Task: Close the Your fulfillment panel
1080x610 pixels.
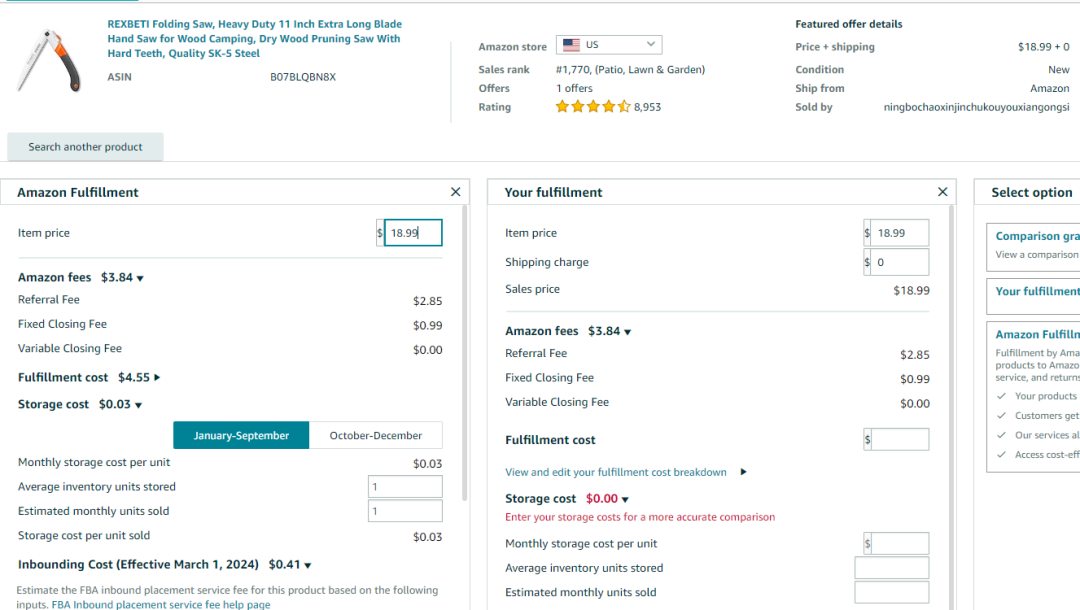Action: [x=942, y=192]
